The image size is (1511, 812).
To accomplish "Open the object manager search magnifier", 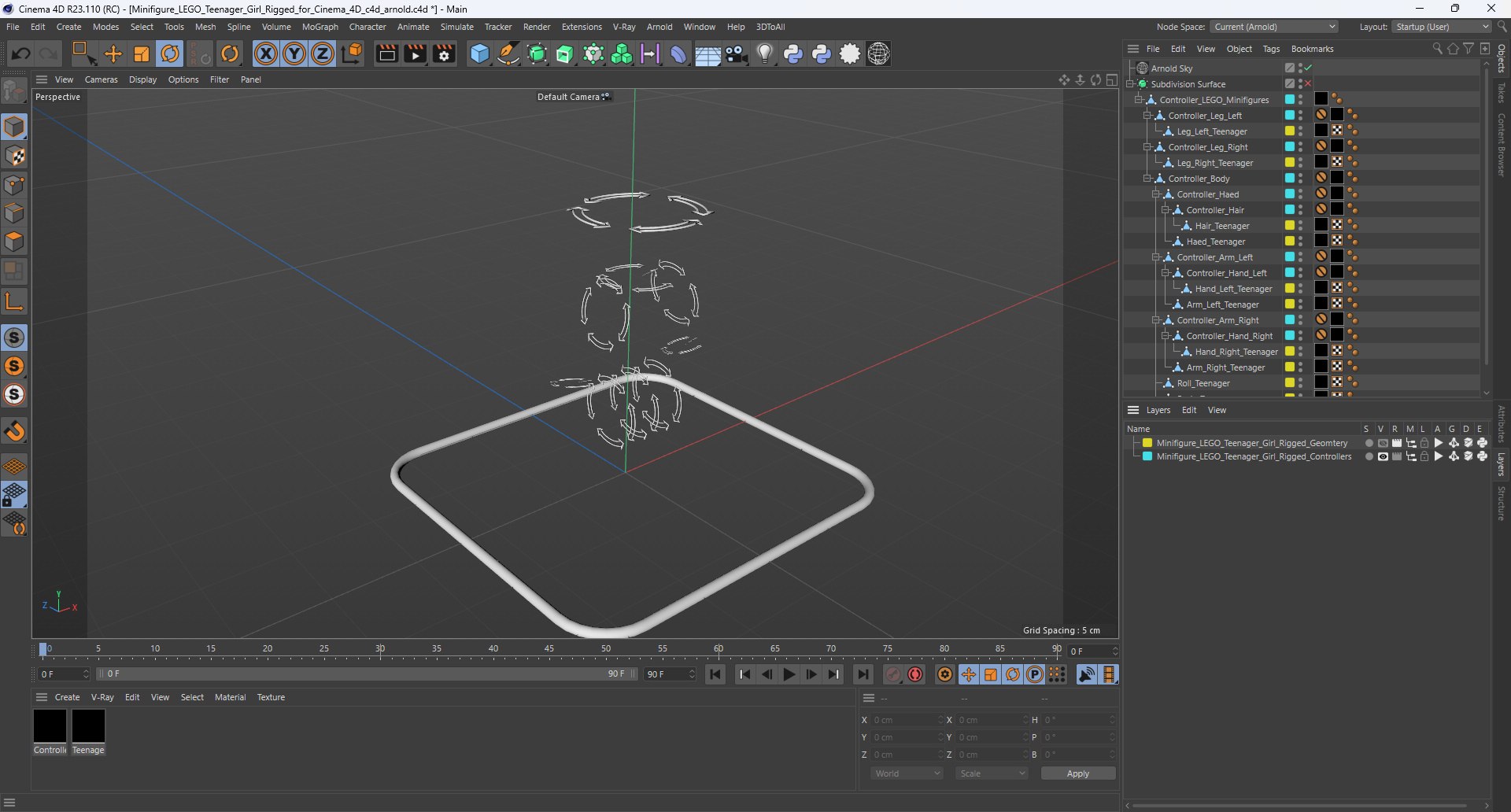I will 1437,49.
